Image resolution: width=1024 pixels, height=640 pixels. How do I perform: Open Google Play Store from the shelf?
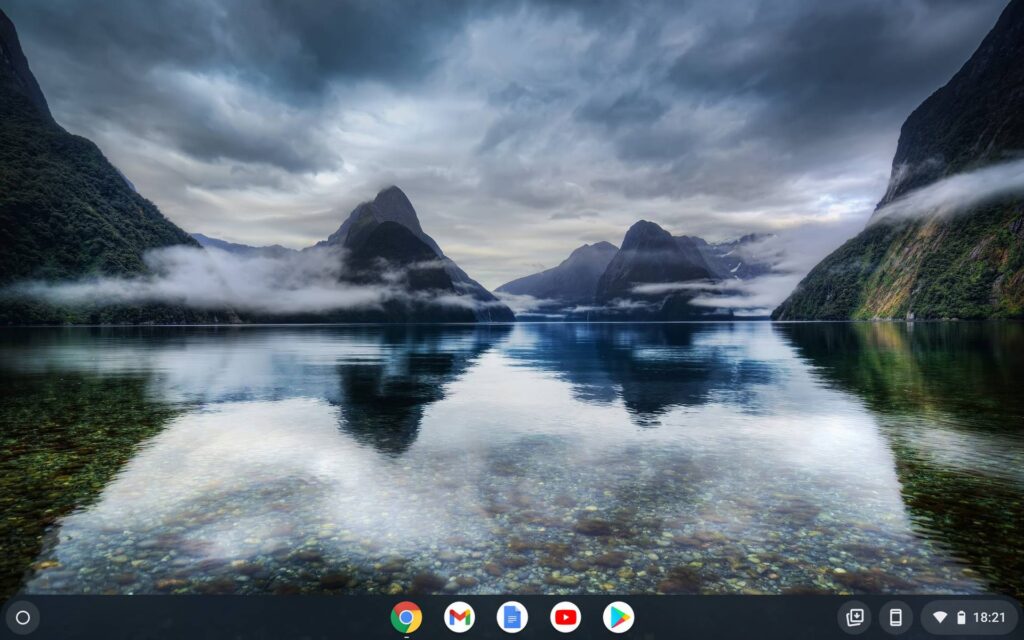pyautogui.click(x=618, y=617)
